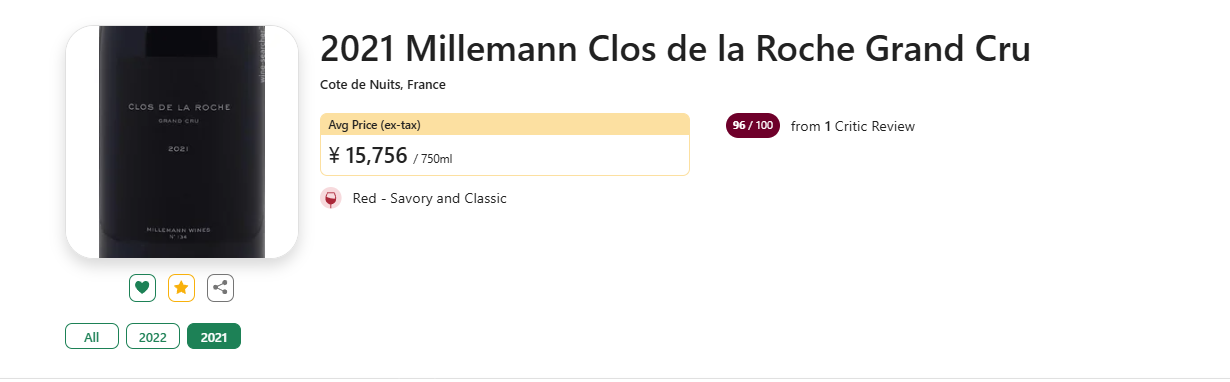Click the ¥ 15,756 price value

[x=368, y=156]
